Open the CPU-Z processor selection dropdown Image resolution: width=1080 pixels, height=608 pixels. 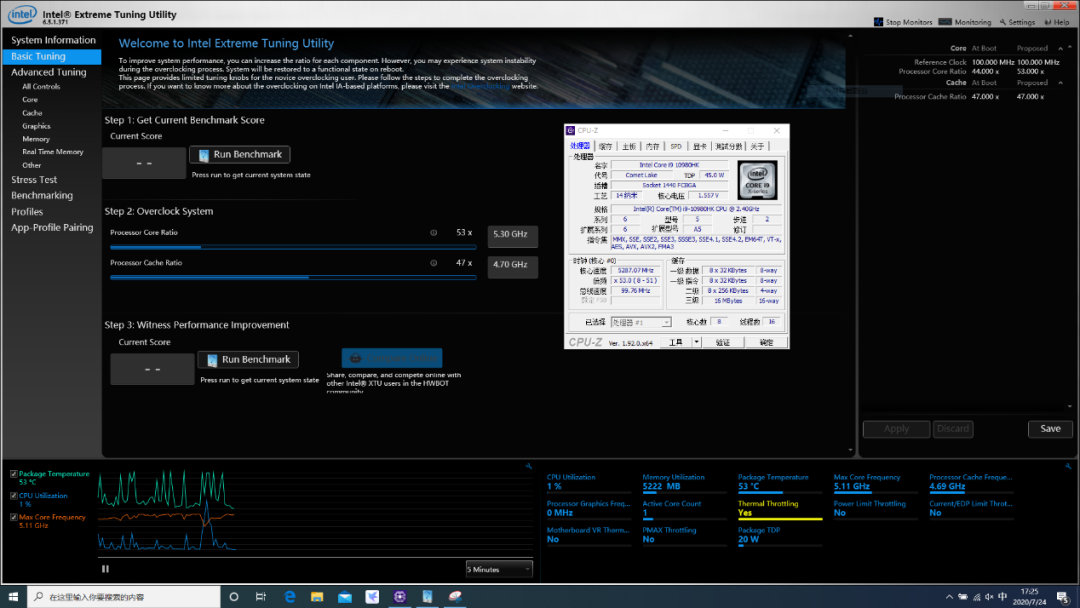640,323
